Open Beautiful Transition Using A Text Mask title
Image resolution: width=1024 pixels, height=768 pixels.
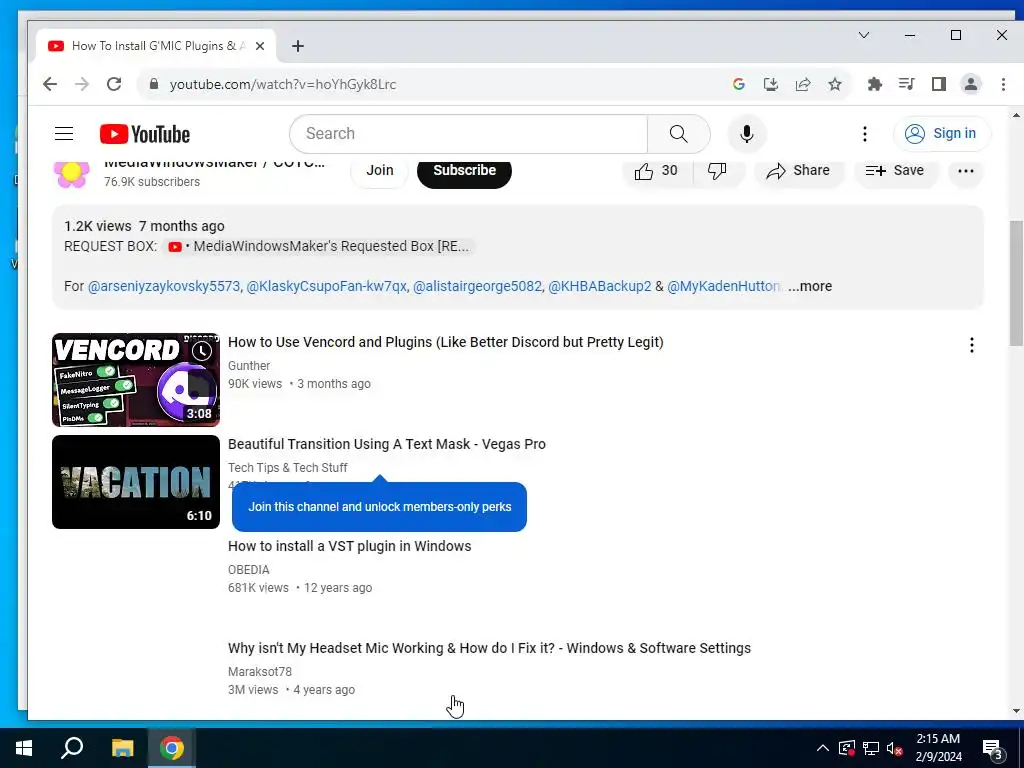(387, 444)
